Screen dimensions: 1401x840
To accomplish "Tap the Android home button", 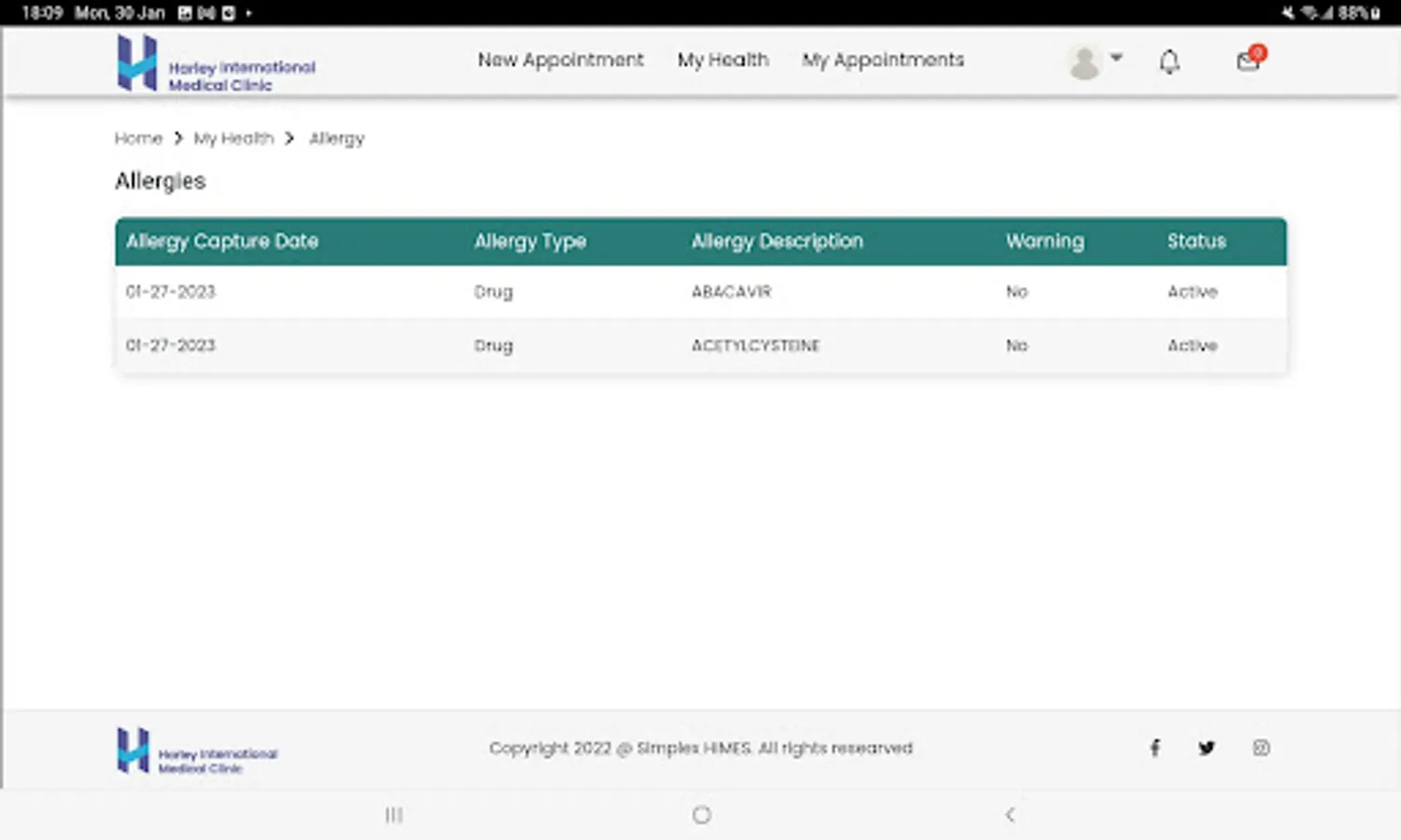I will (701, 815).
